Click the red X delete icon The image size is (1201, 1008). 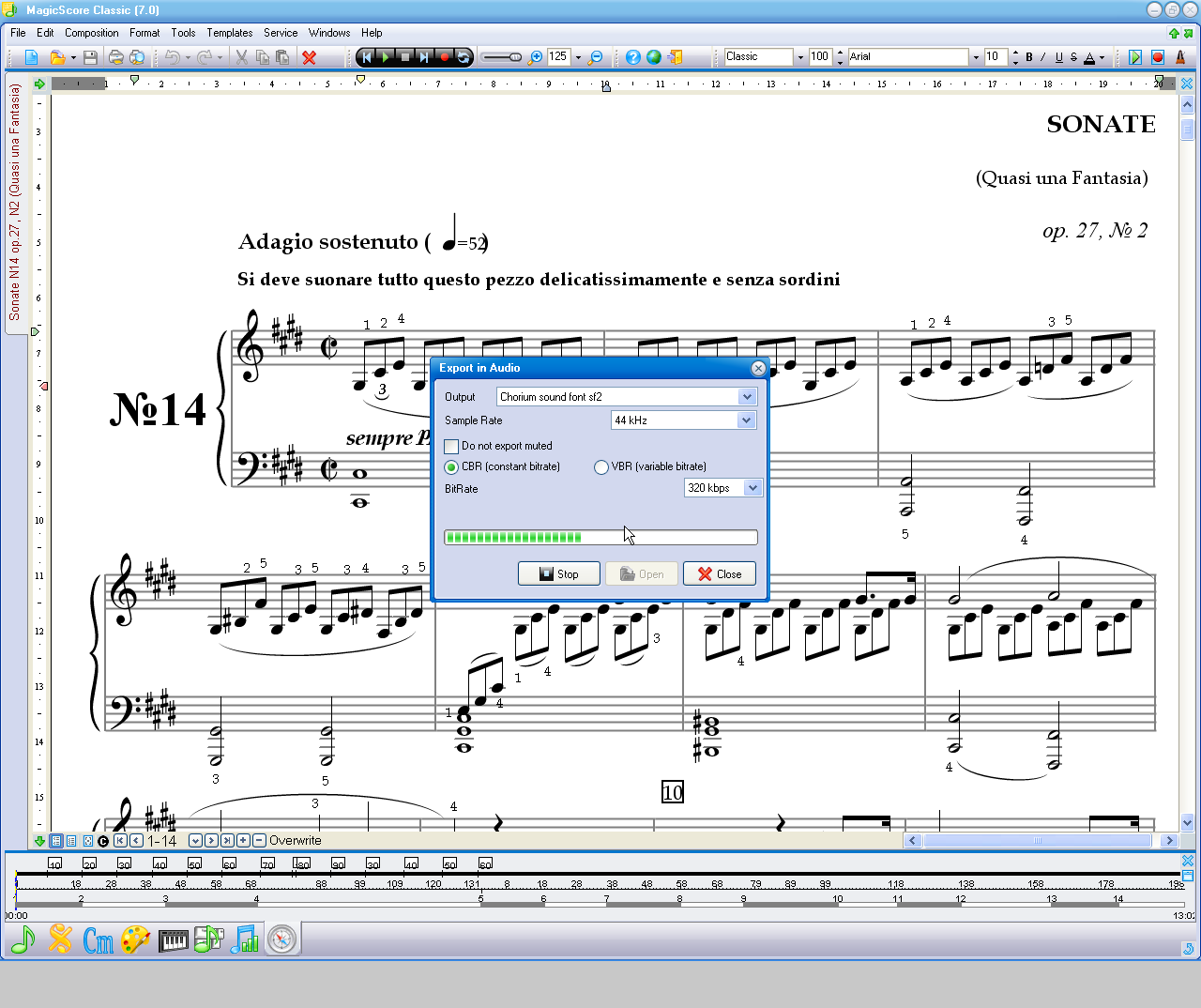(309, 57)
